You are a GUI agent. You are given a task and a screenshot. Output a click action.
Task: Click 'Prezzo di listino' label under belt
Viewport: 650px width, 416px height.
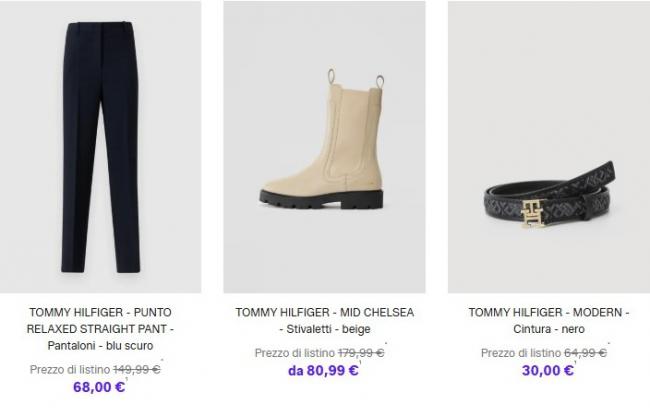tap(521, 352)
